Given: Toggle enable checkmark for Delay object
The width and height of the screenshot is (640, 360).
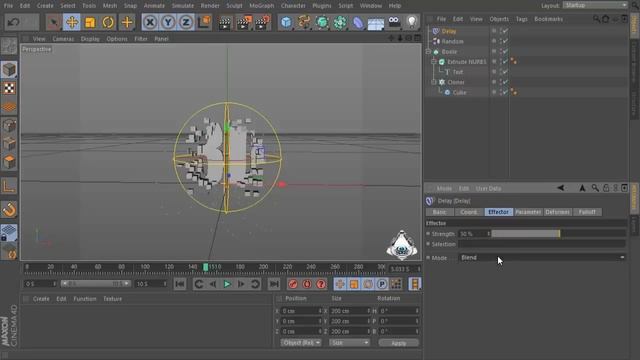Looking at the screenshot, I should click(x=506, y=31).
